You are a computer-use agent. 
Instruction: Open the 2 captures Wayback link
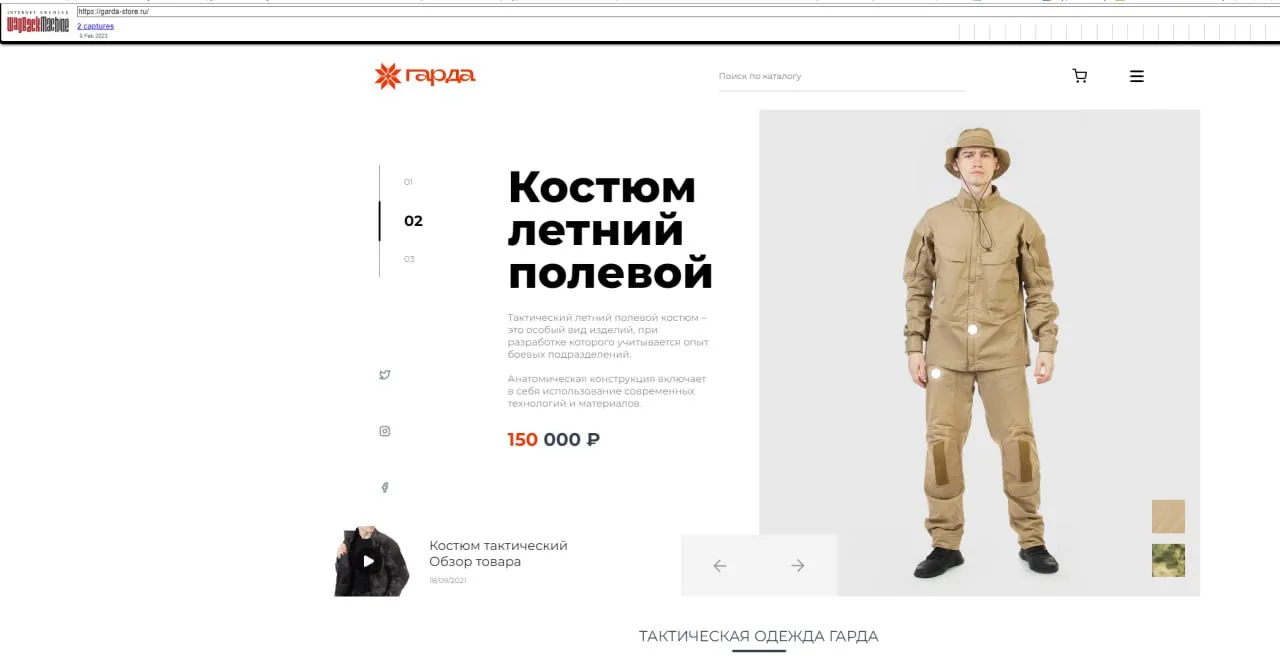click(x=95, y=26)
